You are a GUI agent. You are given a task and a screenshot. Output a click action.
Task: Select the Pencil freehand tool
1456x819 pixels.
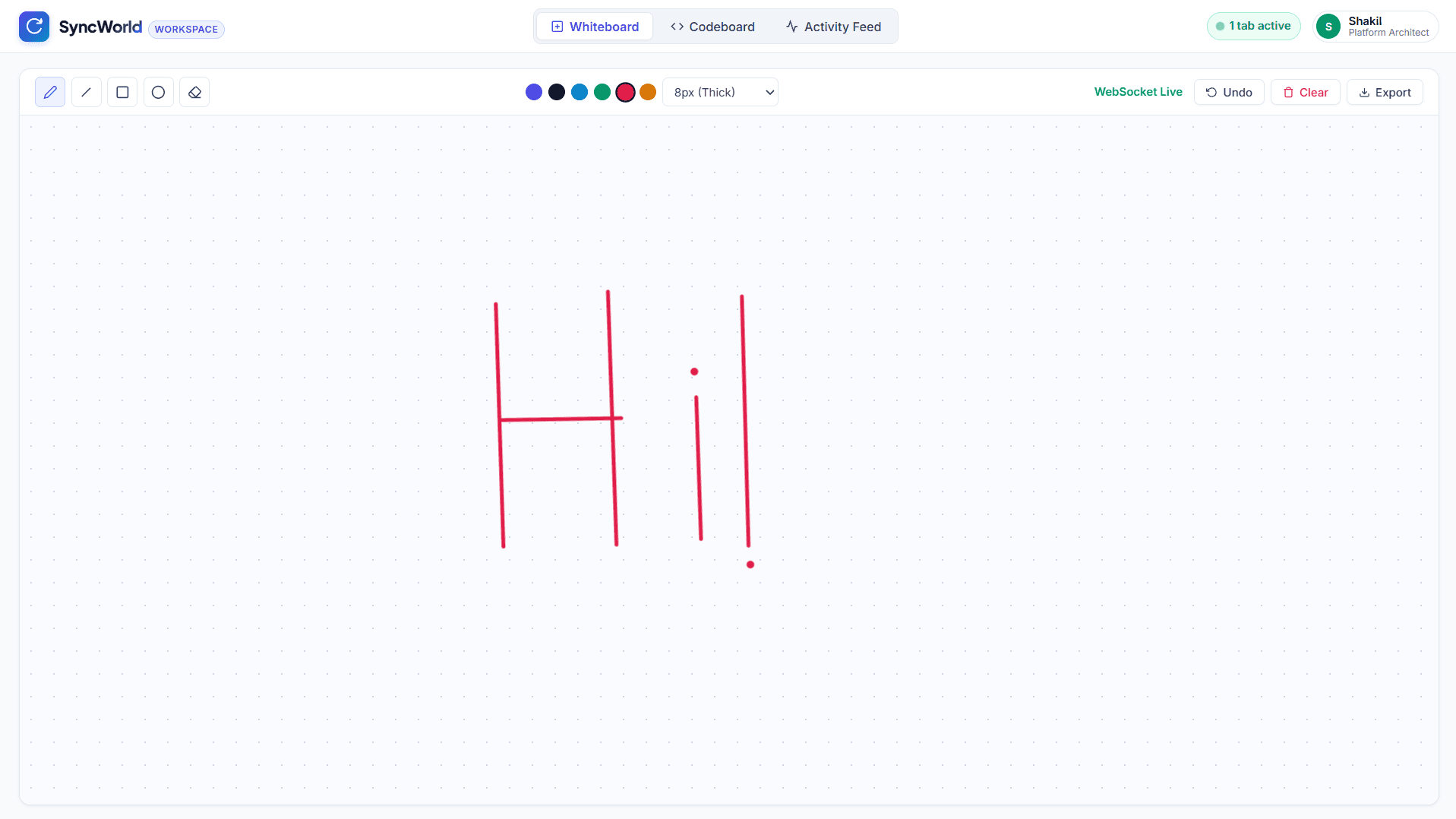point(50,92)
